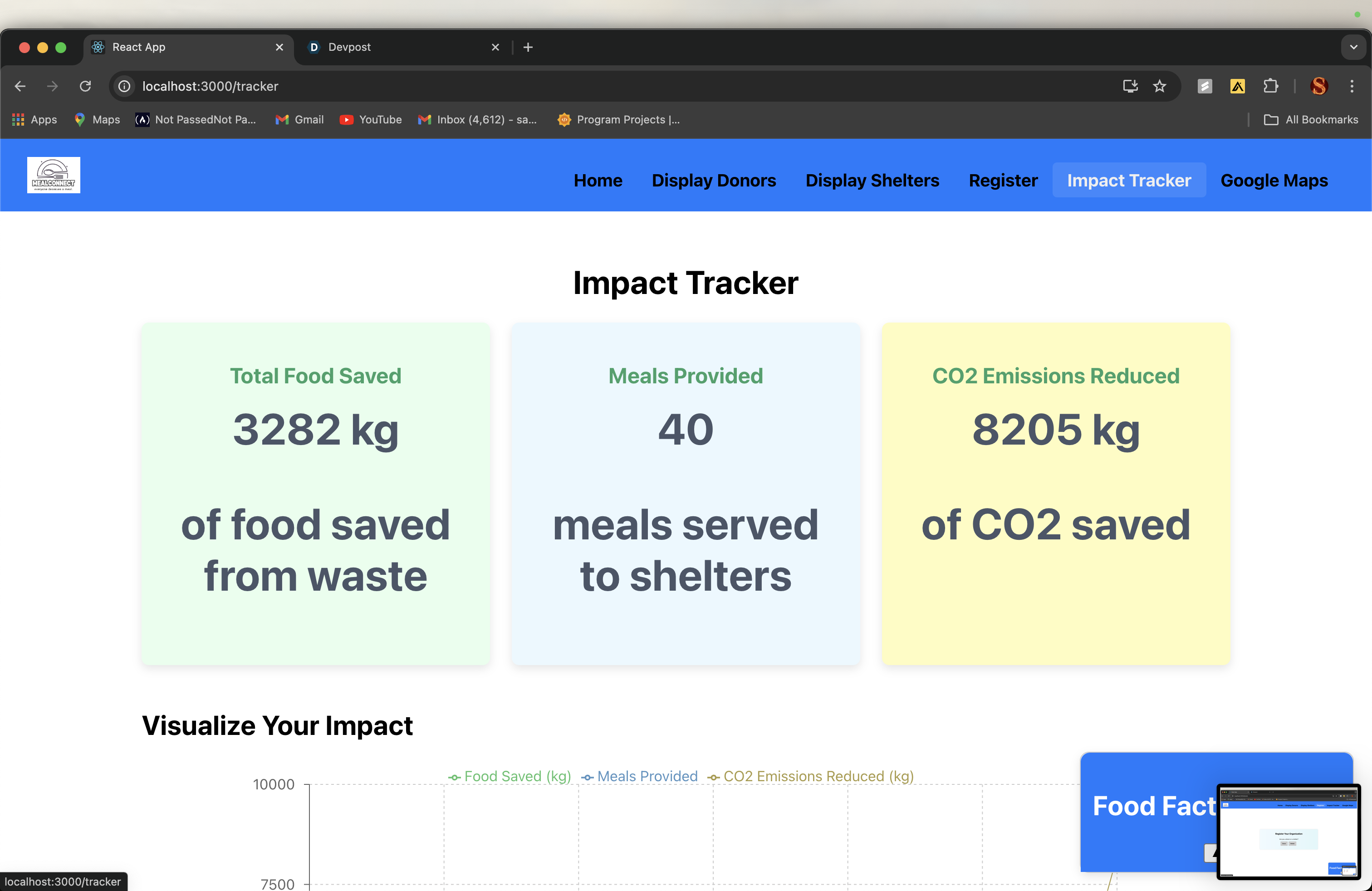The height and width of the screenshot is (891, 1372).
Task: Go to Google Maps nav link
Action: (1274, 181)
